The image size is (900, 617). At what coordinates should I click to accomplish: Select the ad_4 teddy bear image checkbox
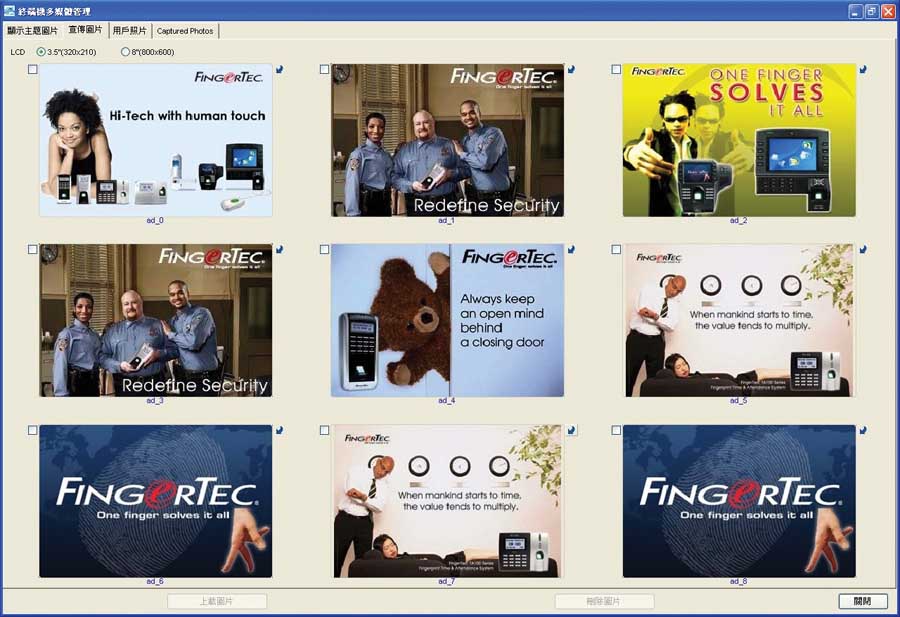click(x=324, y=250)
